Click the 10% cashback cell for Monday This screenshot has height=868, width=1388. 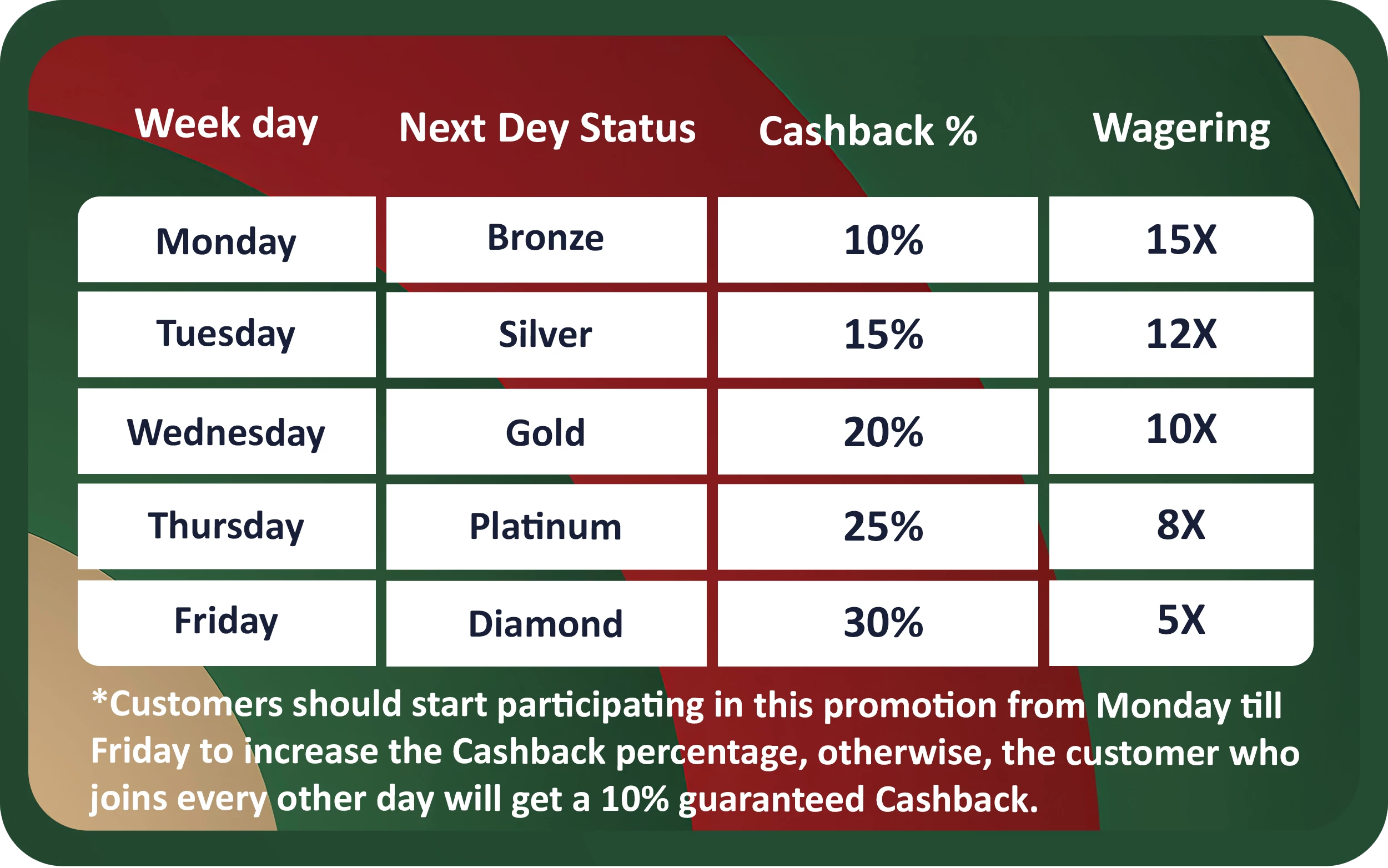tap(883, 240)
